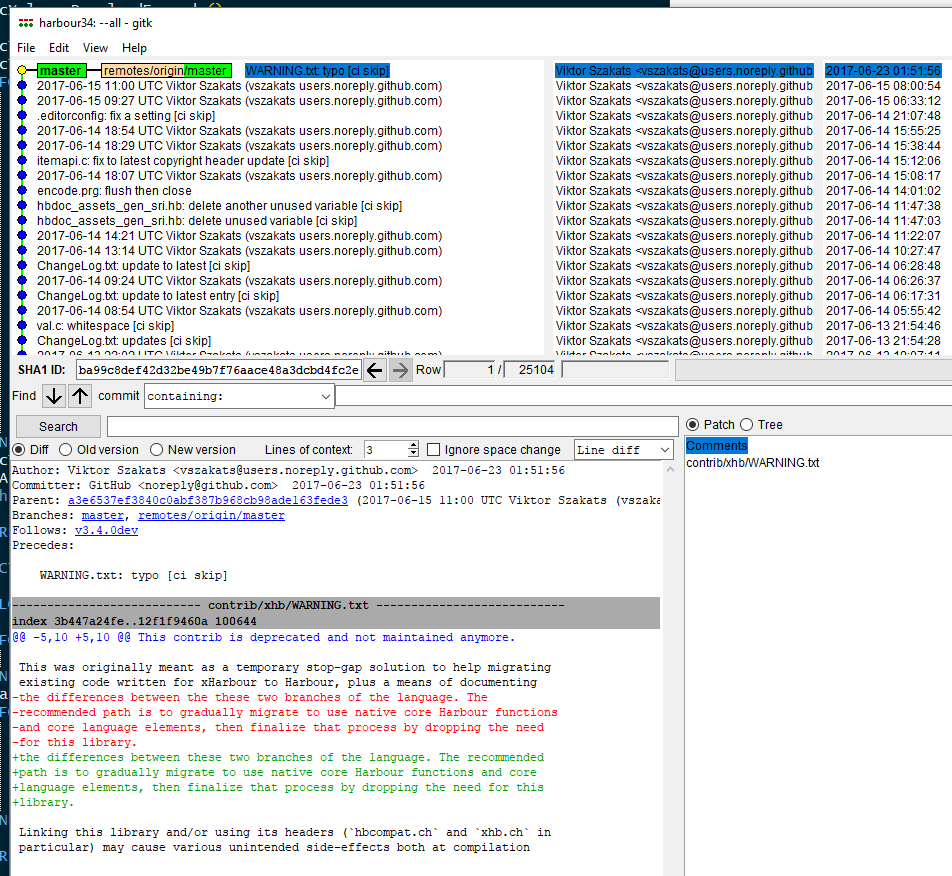This screenshot has height=876, width=952.
Task: Click the Find previous up arrow
Action: [80, 396]
